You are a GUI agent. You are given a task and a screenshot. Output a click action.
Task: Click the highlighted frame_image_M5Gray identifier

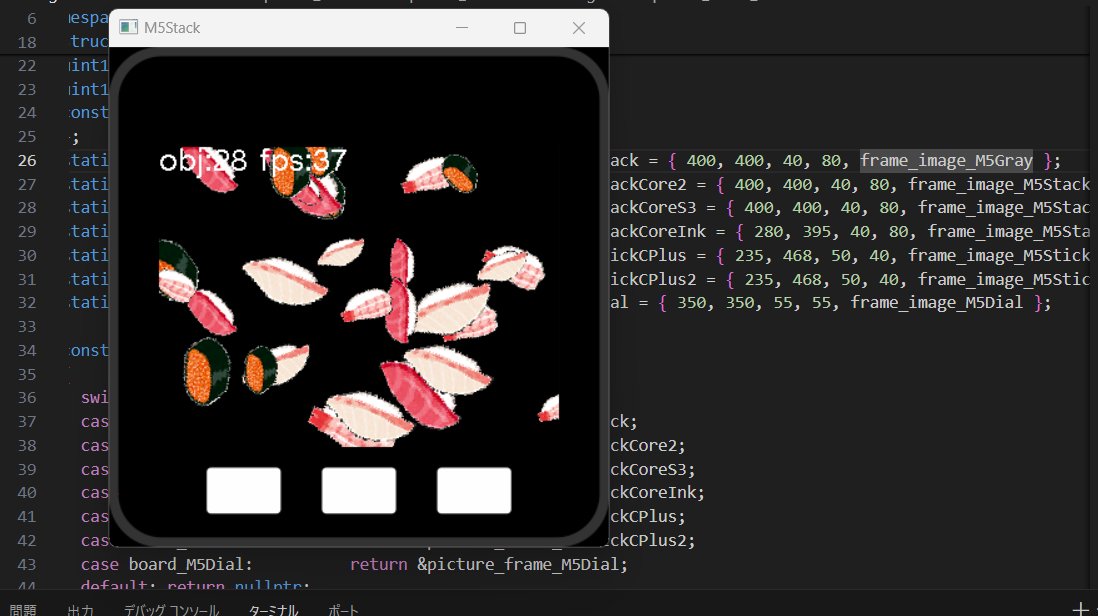946,160
